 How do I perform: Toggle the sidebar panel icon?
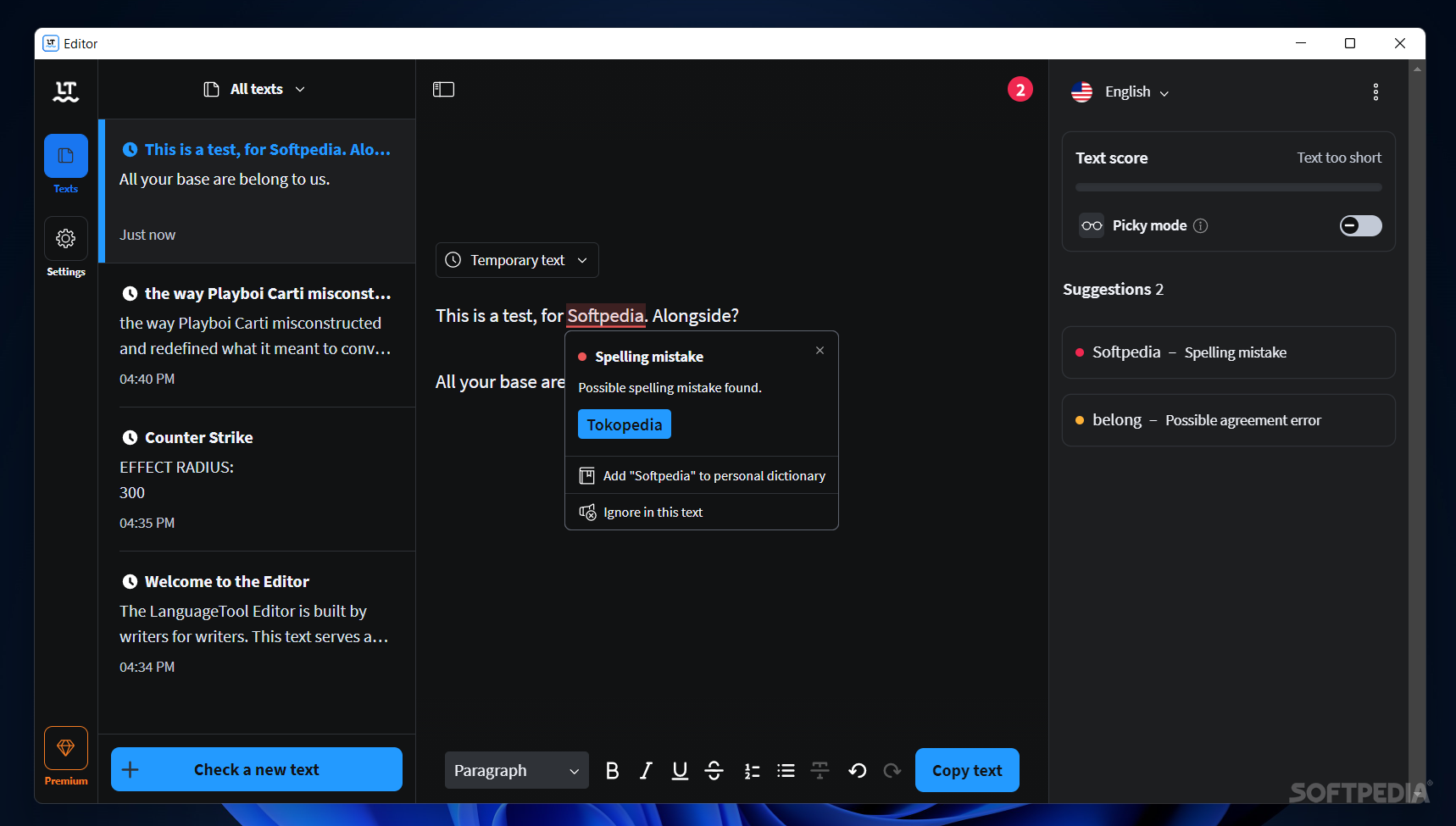pyautogui.click(x=444, y=90)
